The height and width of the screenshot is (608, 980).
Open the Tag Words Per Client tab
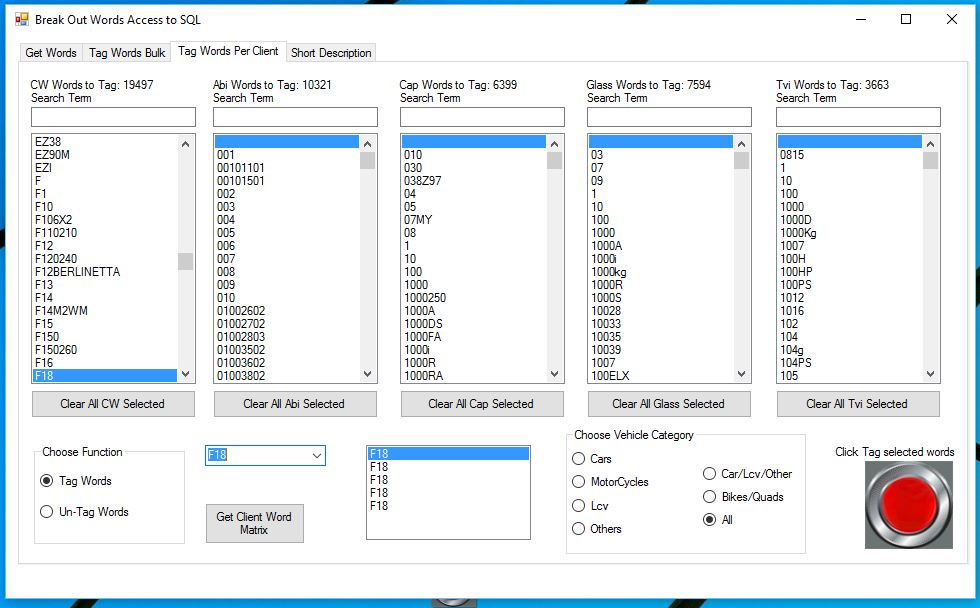point(228,51)
